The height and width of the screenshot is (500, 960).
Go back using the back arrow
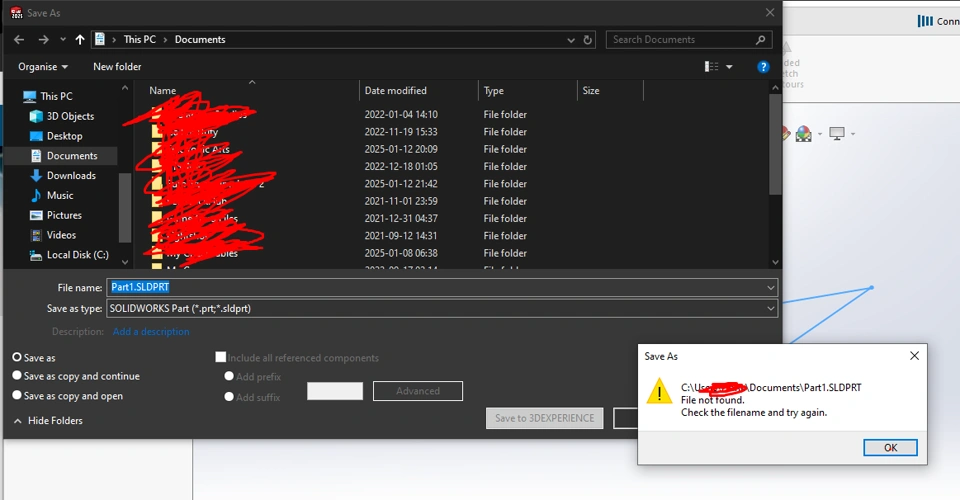19,40
